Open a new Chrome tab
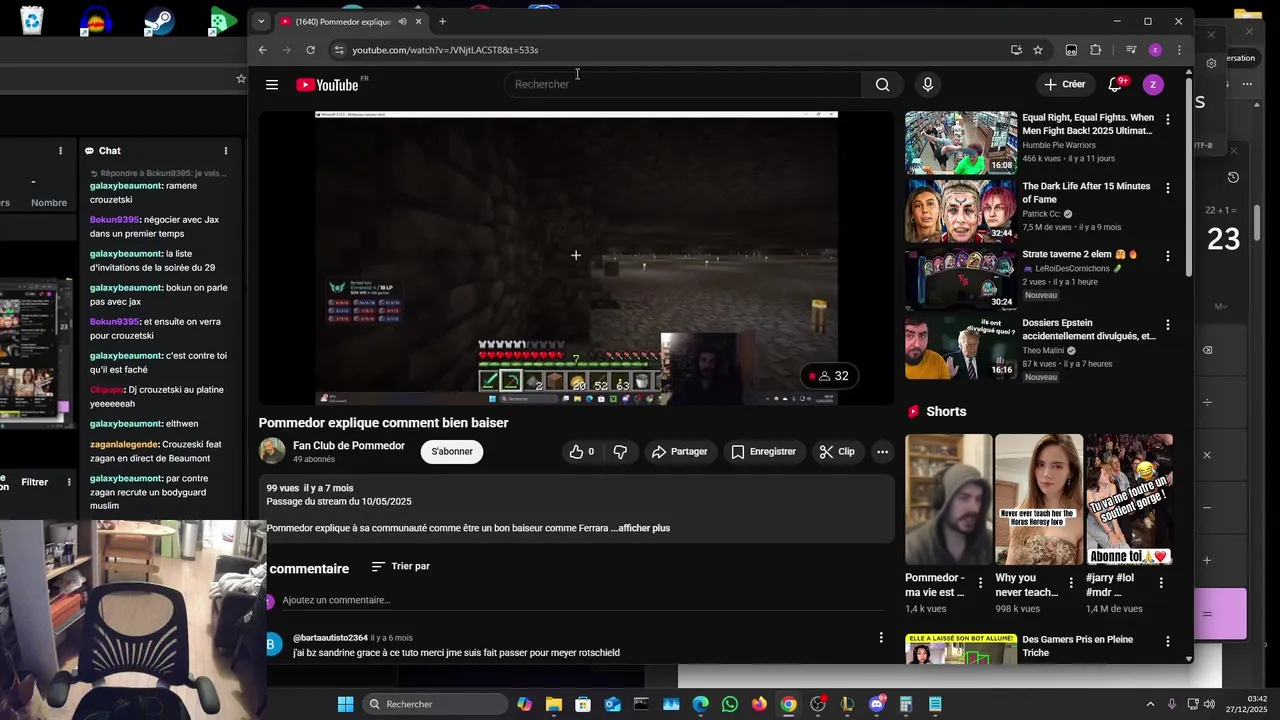The height and width of the screenshot is (720, 1280). pos(442,22)
